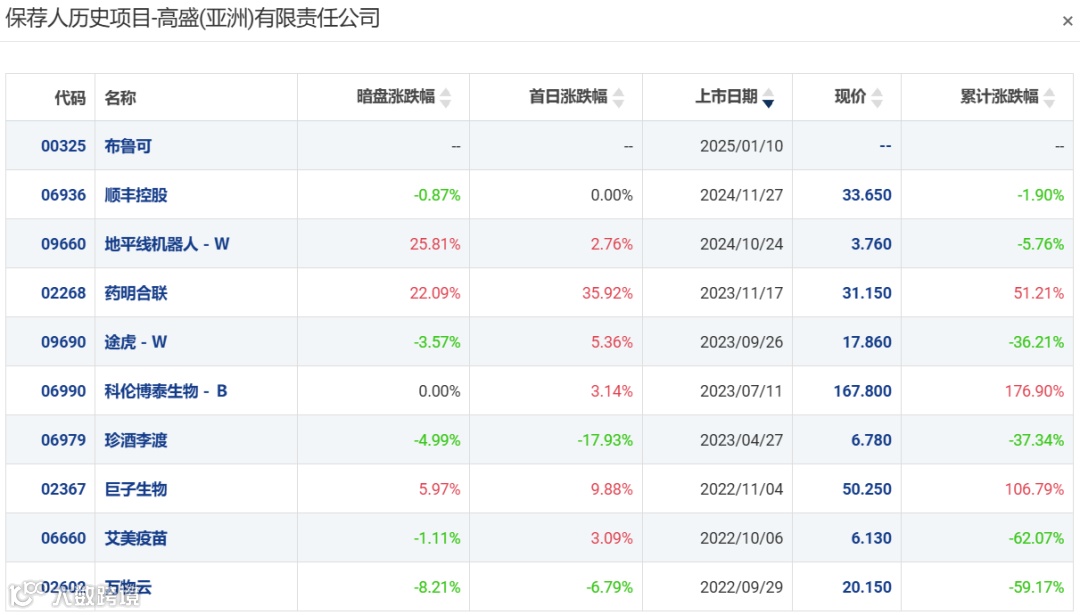Select cumulative change 176.90%
The image size is (1080, 615).
(x=1034, y=390)
